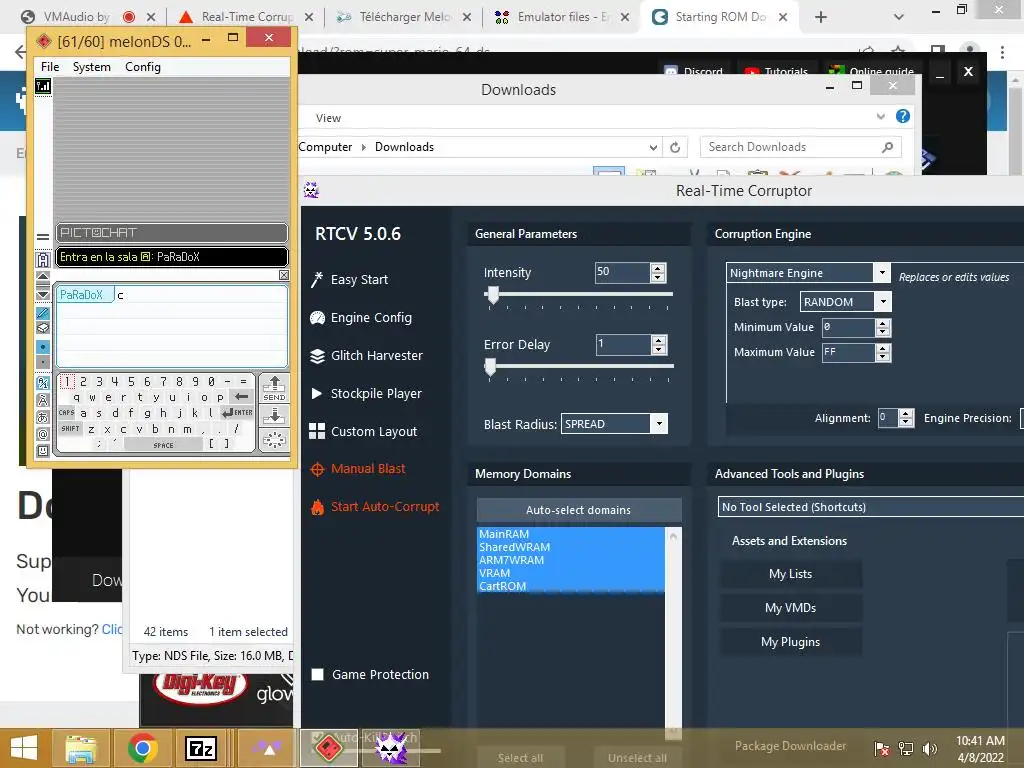Open My Lists button
This screenshot has height=768, width=1024.
(x=790, y=574)
